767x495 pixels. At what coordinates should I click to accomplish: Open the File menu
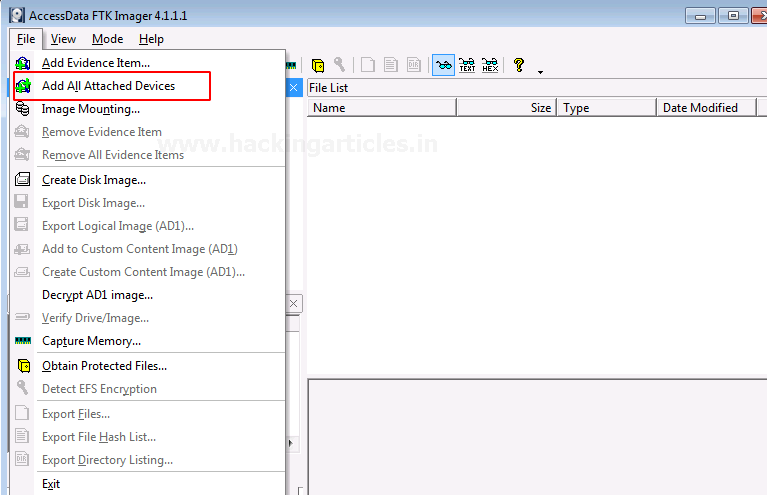click(x=26, y=39)
